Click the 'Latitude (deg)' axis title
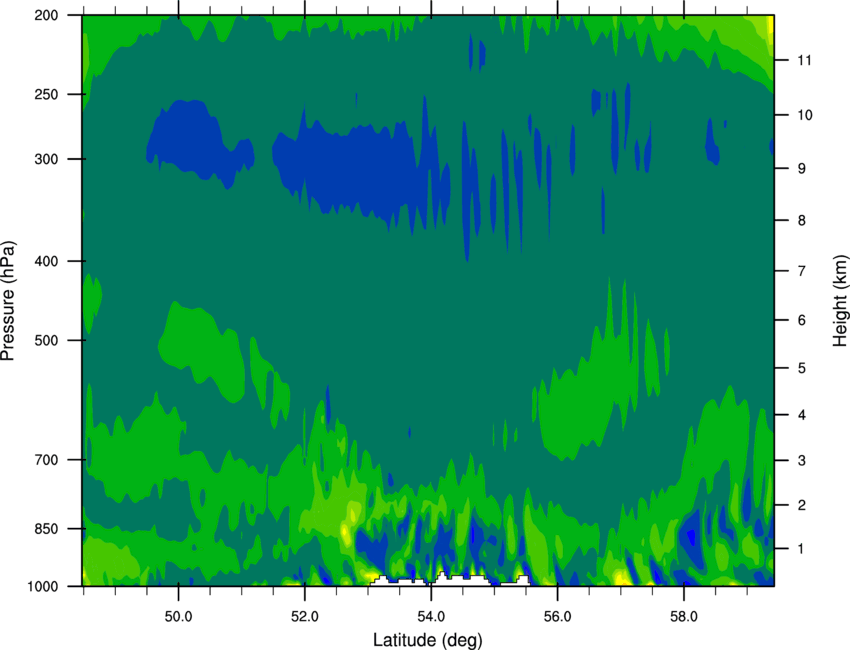The width and height of the screenshot is (850, 650). click(x=427, y=640)
